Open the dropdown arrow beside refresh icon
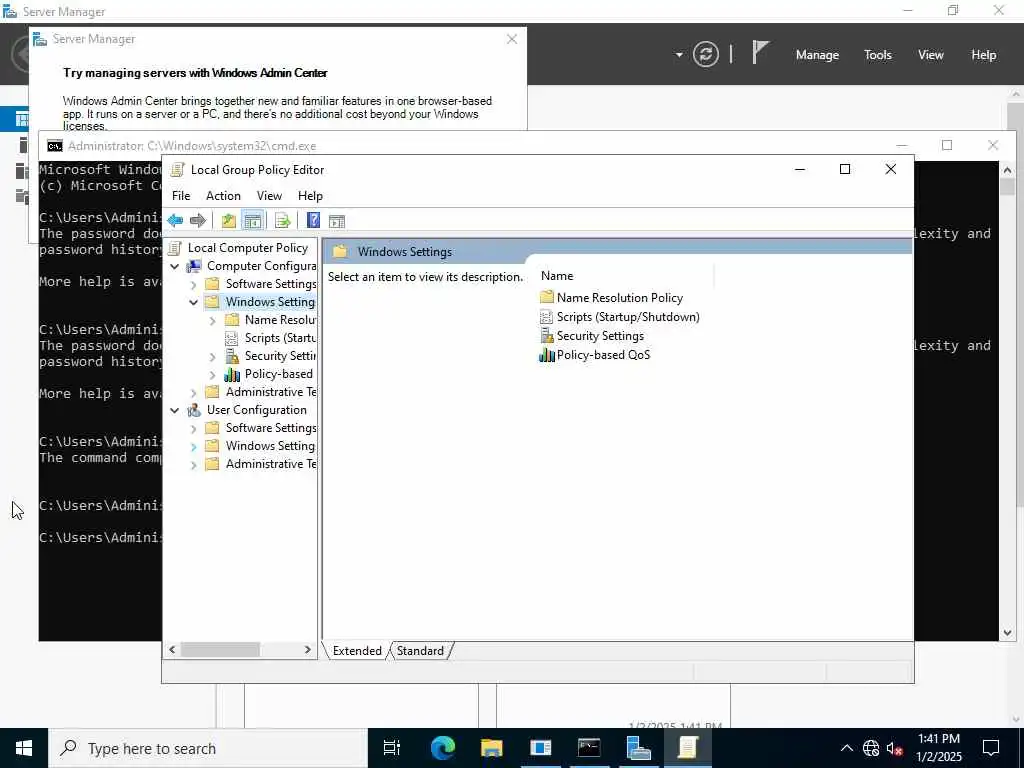This screenshot has width=1024, height=768. pyautogui.click(x=679, y=55)
